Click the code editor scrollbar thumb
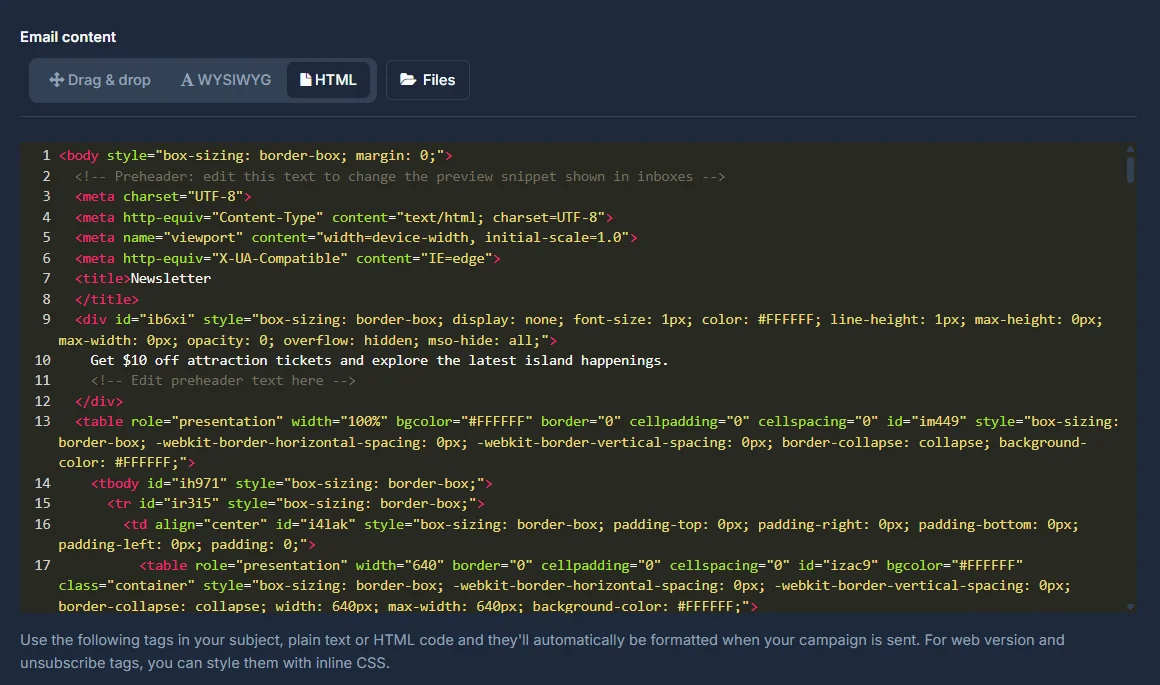 1130,169
